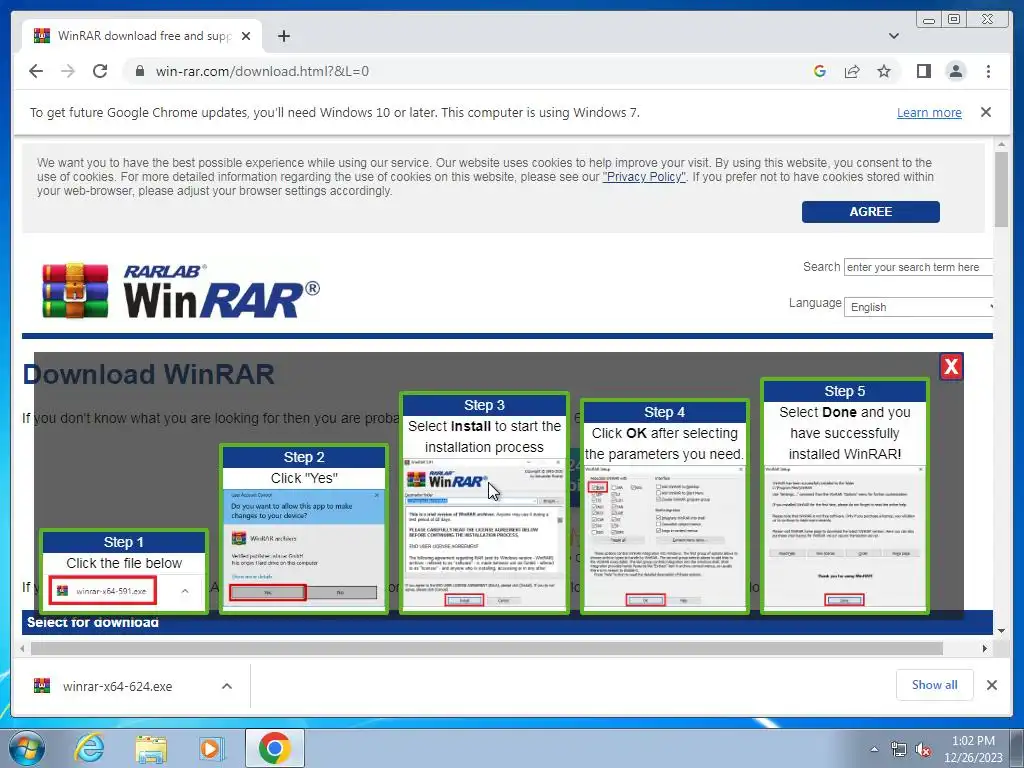Click the horizontal scrollbar right arrow
The height and width of the screenshot is (768, 1024).
[985, 648]
